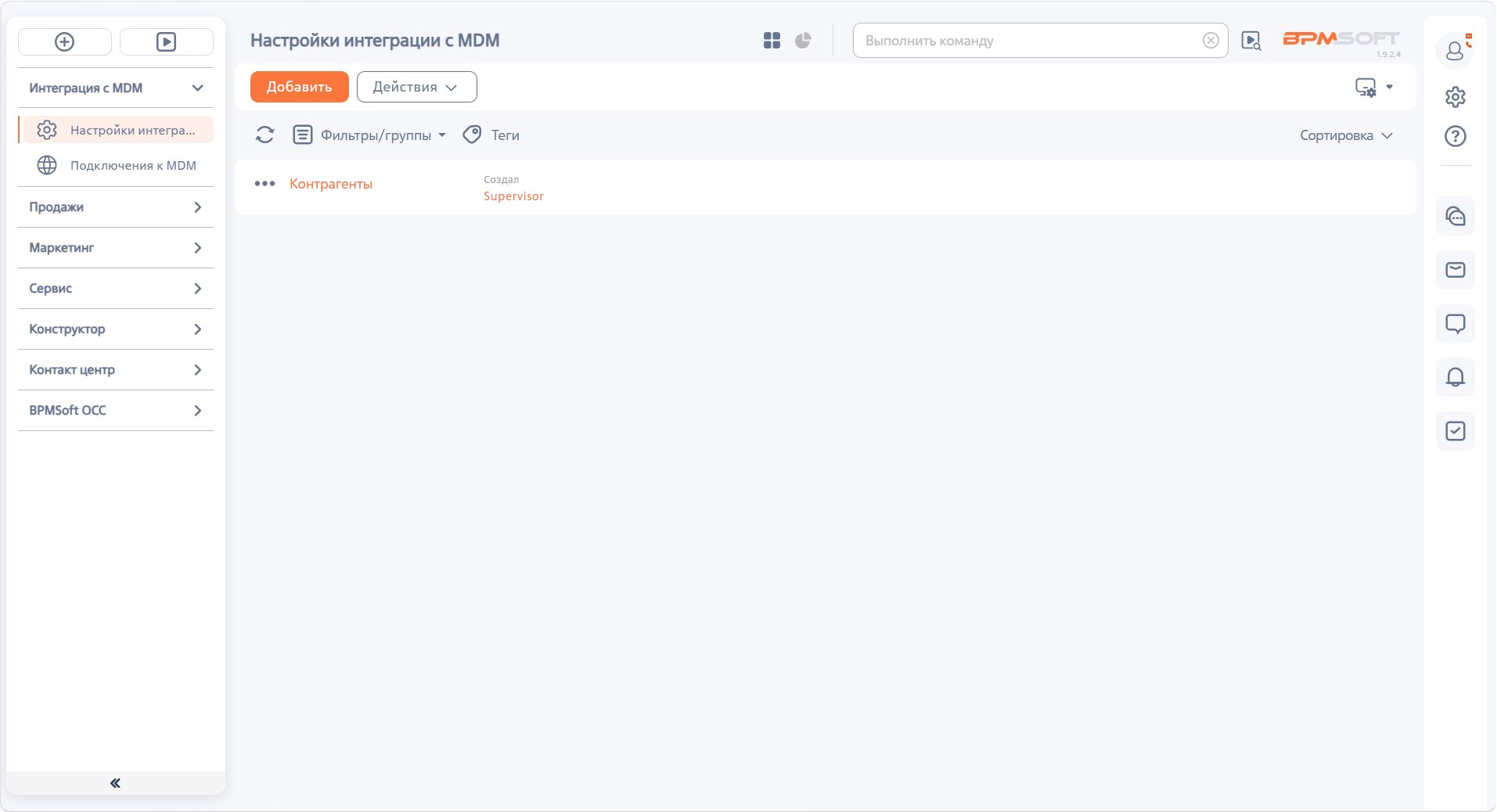
Task: Clear the command line field
Action: tap(1211, 41)
